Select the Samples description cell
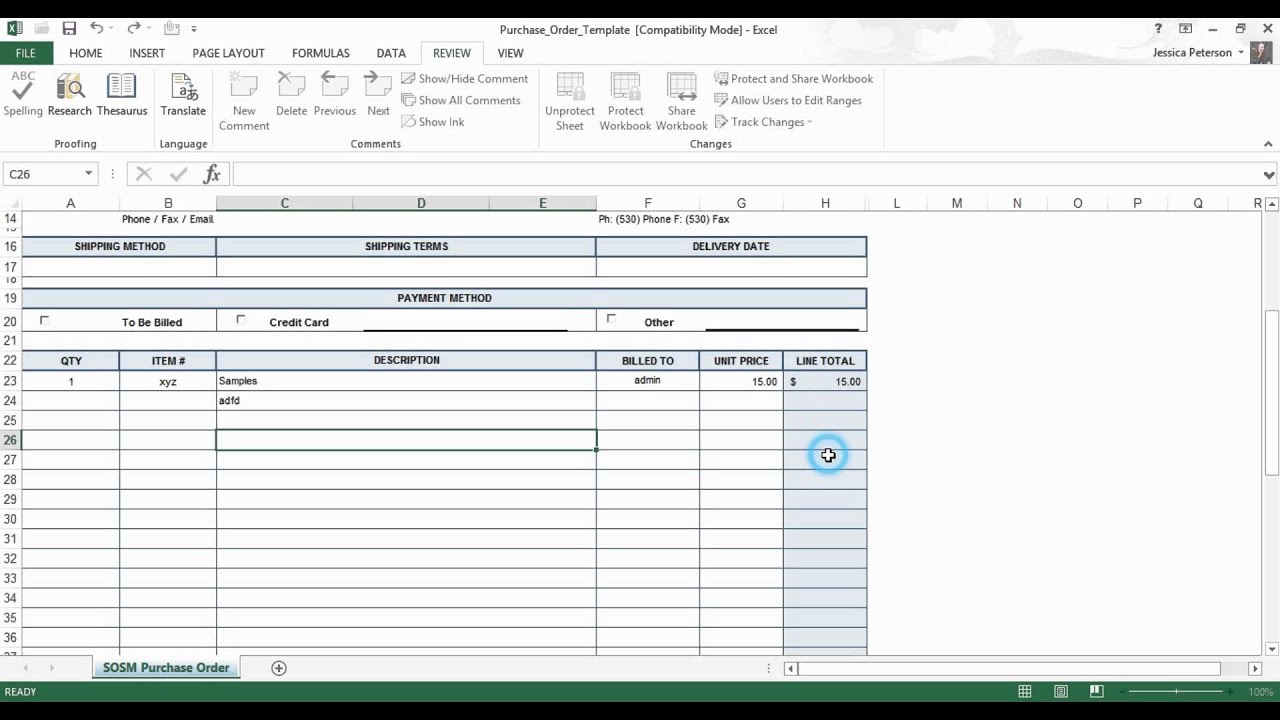Image resolution: width=1280 pixels, height=720 pixels. (406, 381)
